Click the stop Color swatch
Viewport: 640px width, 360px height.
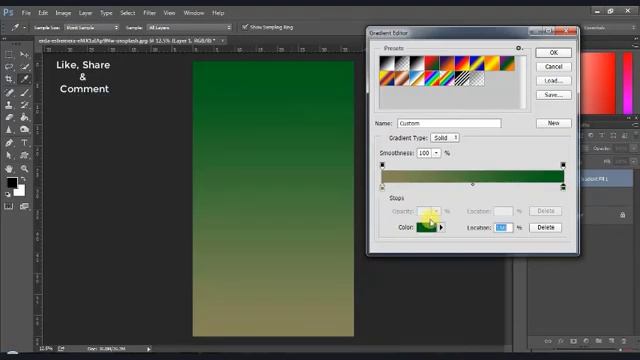(427, 228)
